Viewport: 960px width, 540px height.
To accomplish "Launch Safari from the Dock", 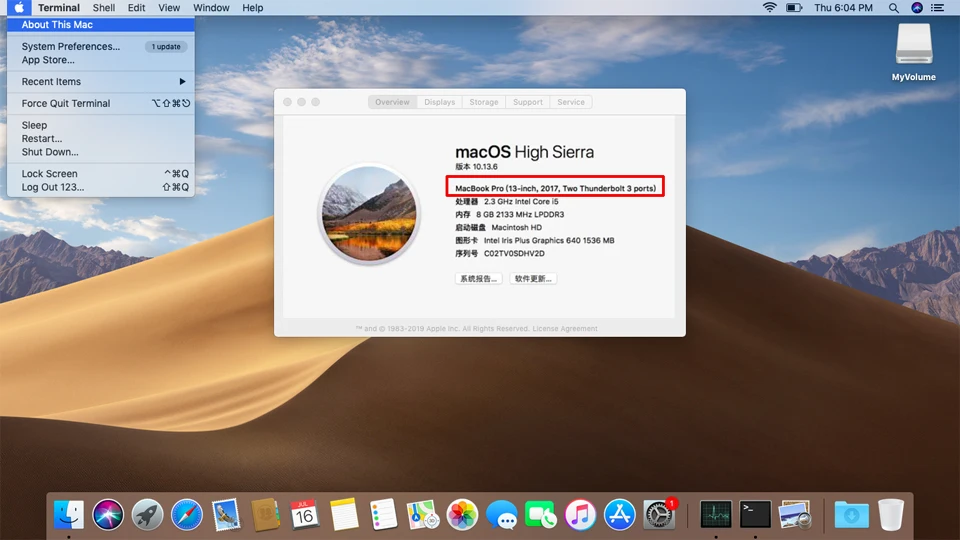I will (x=187, y=515).
